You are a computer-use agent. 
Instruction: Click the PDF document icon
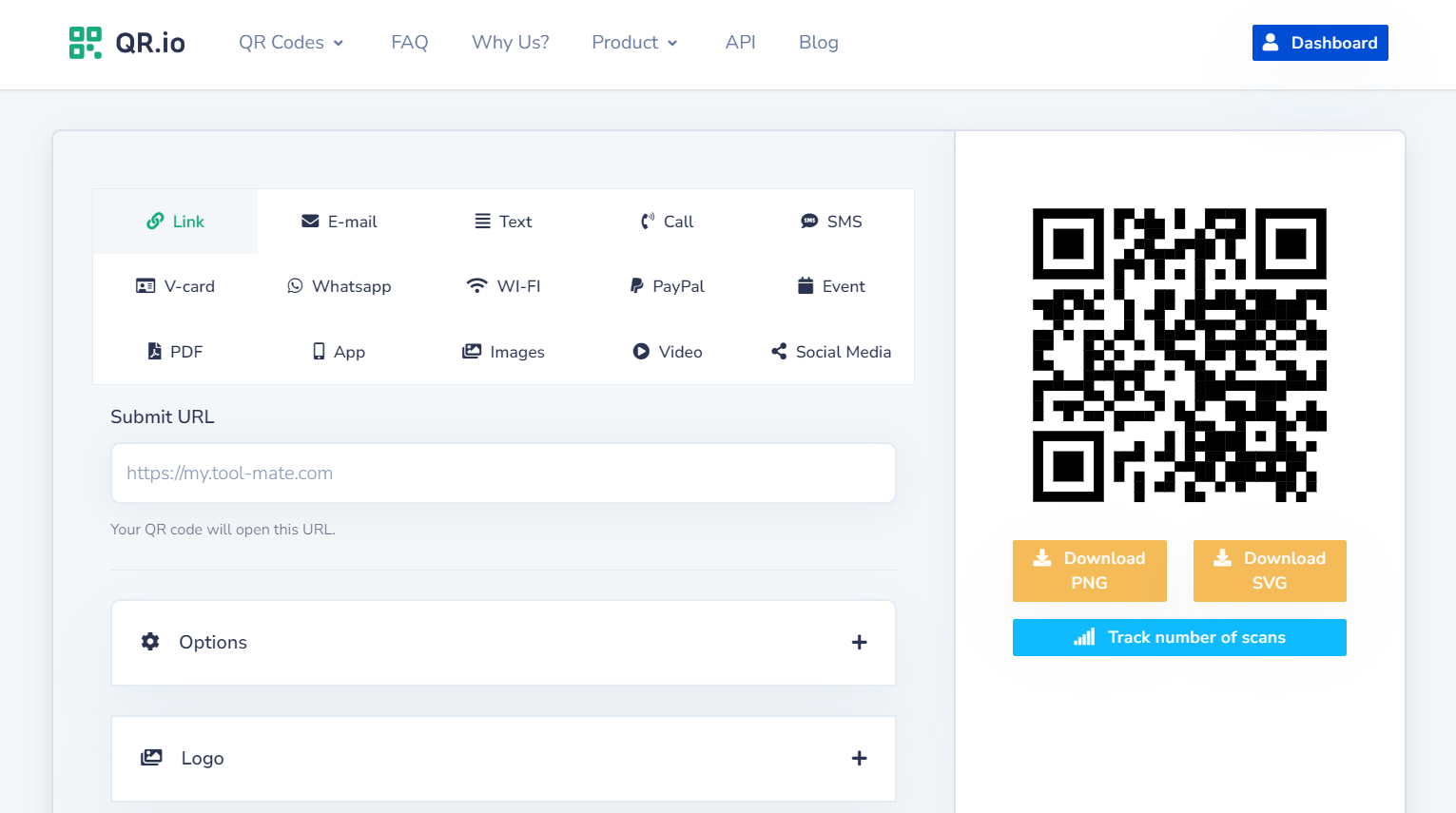(156, 351)
